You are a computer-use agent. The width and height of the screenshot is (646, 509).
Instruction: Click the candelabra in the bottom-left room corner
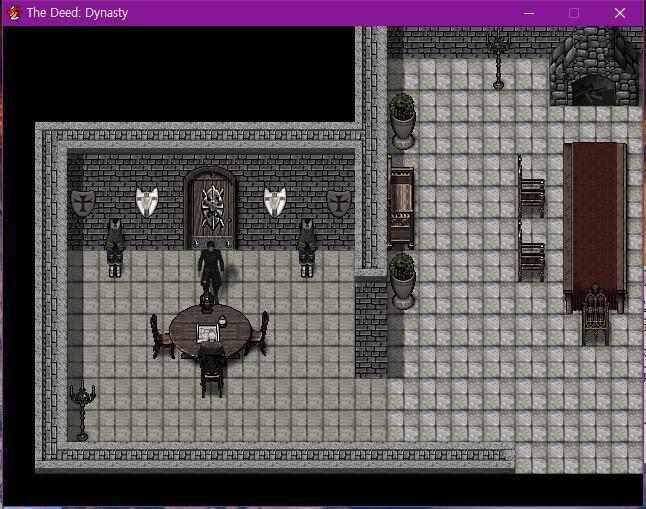pyautogui.click(x=82, y=410)
